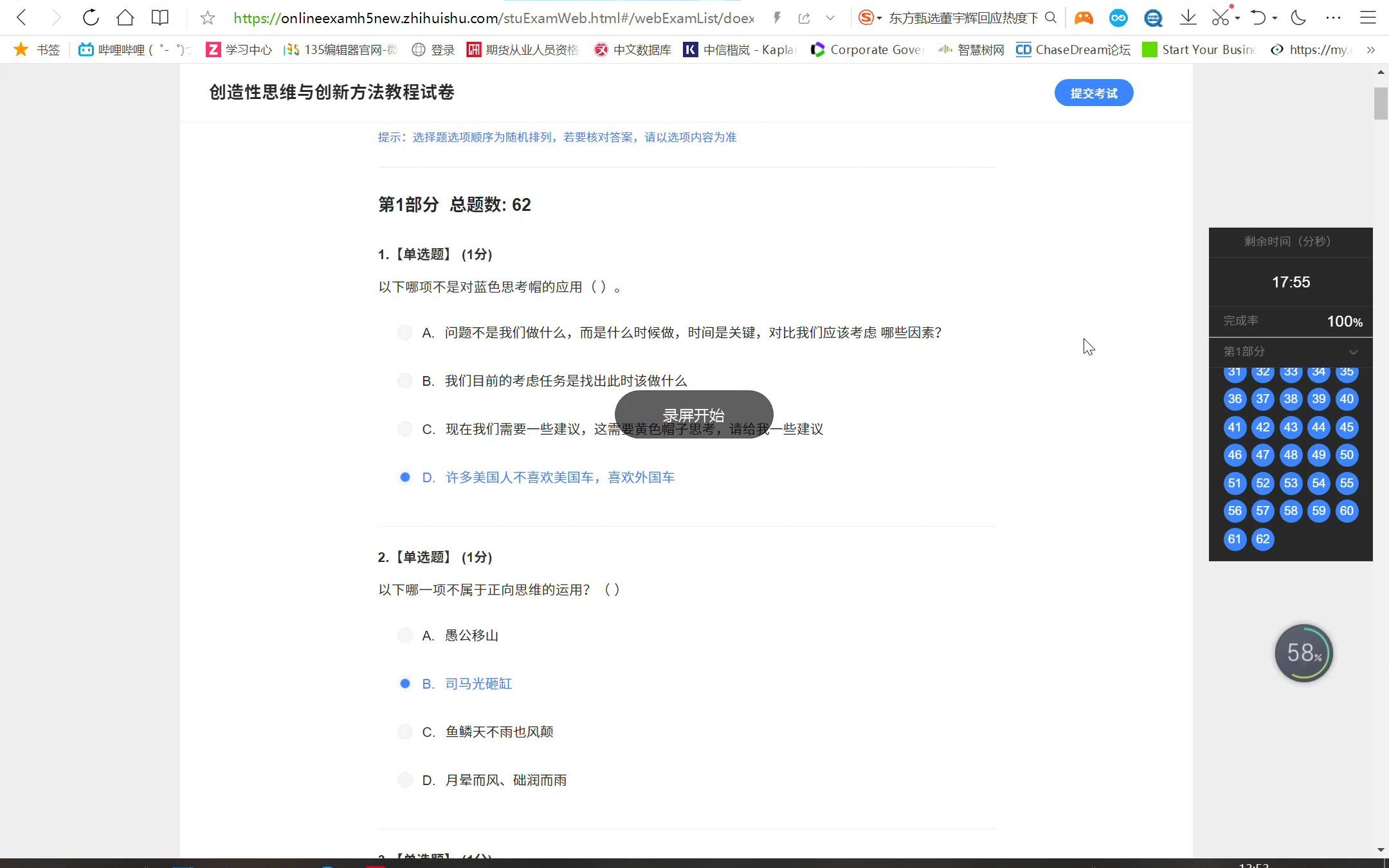Open reading mode book icon

pyautogui.click(x=160, y=17)
